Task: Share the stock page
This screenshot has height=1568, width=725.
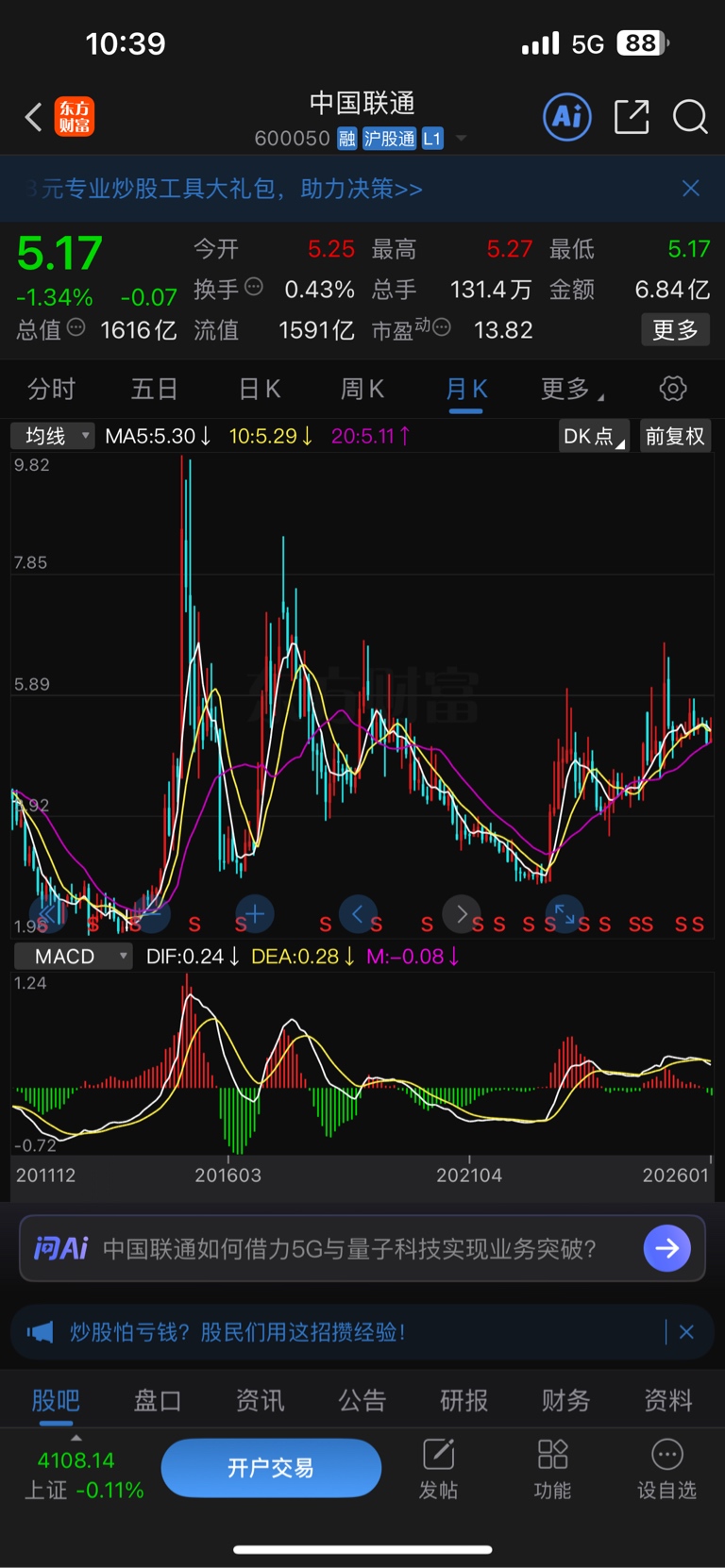Action: (x=632, y=117)
